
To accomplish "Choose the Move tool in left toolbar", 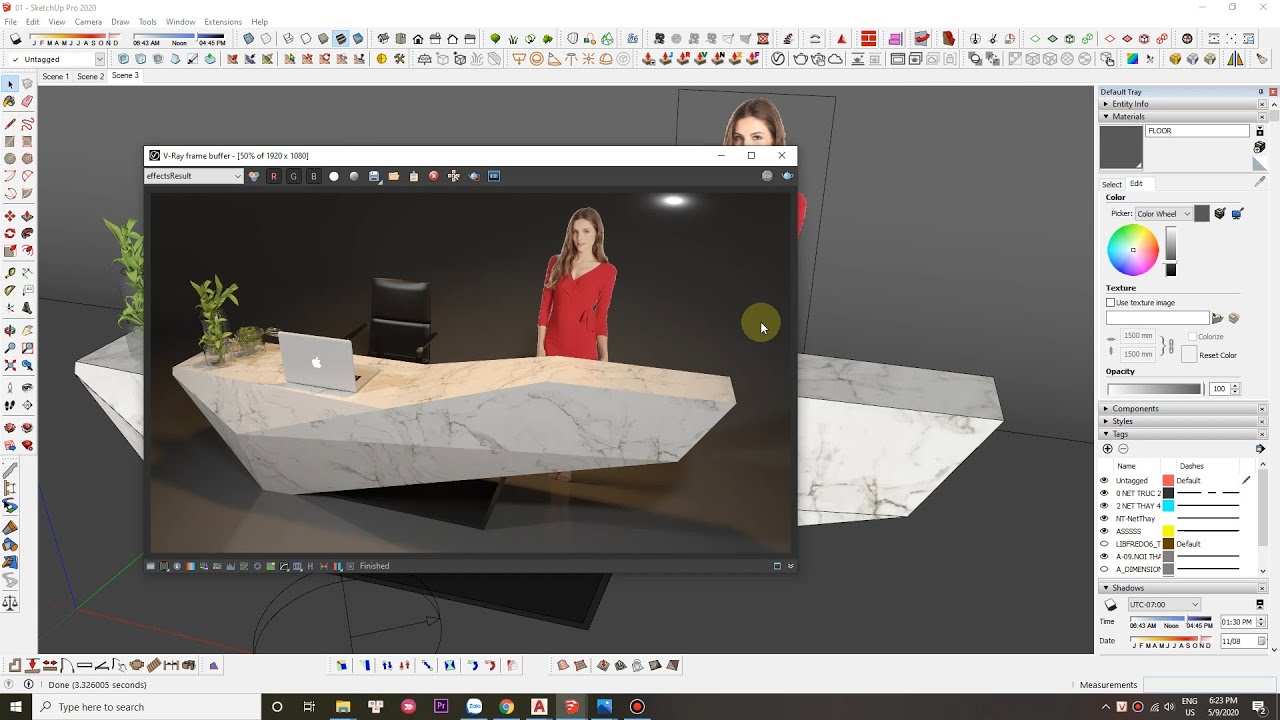I will (x=10, y=216).
